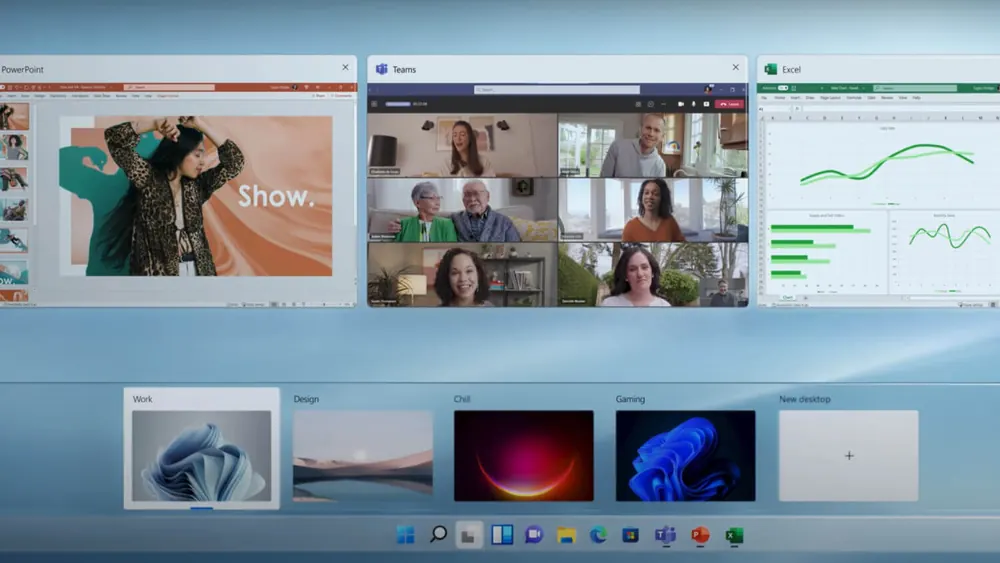Viewport: 1000px width, 563px height.
Task: Launch the Chat app from taskbar
Action: coord(534,534)
